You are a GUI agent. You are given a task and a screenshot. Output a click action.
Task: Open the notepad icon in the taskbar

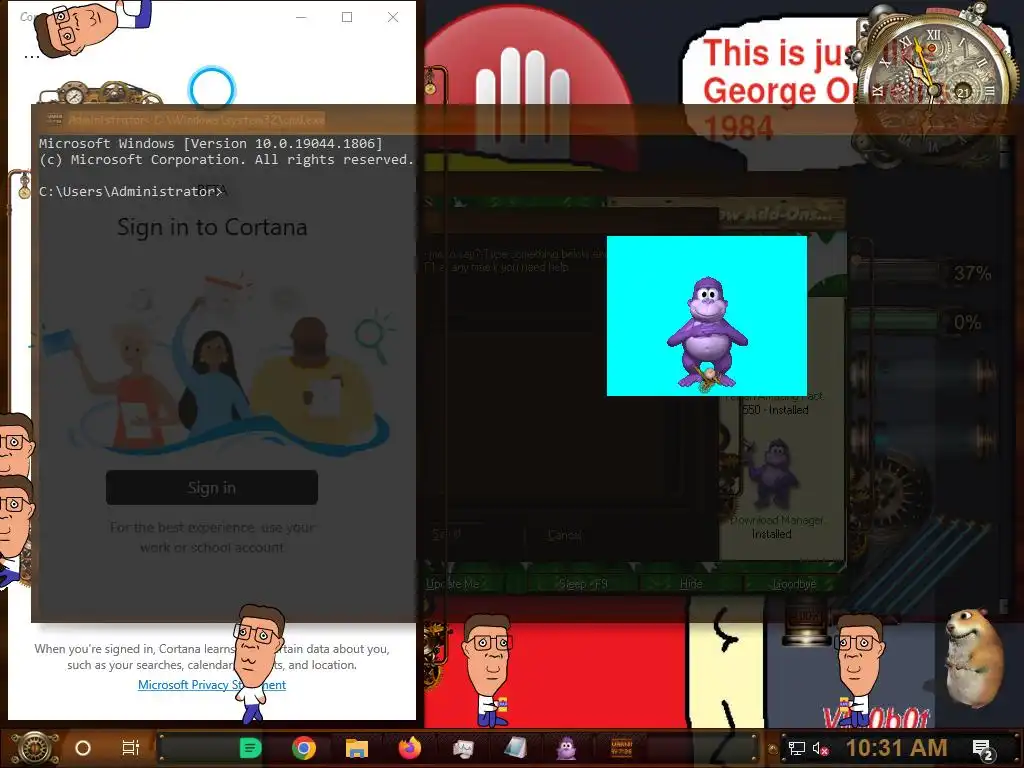point(515,748)
